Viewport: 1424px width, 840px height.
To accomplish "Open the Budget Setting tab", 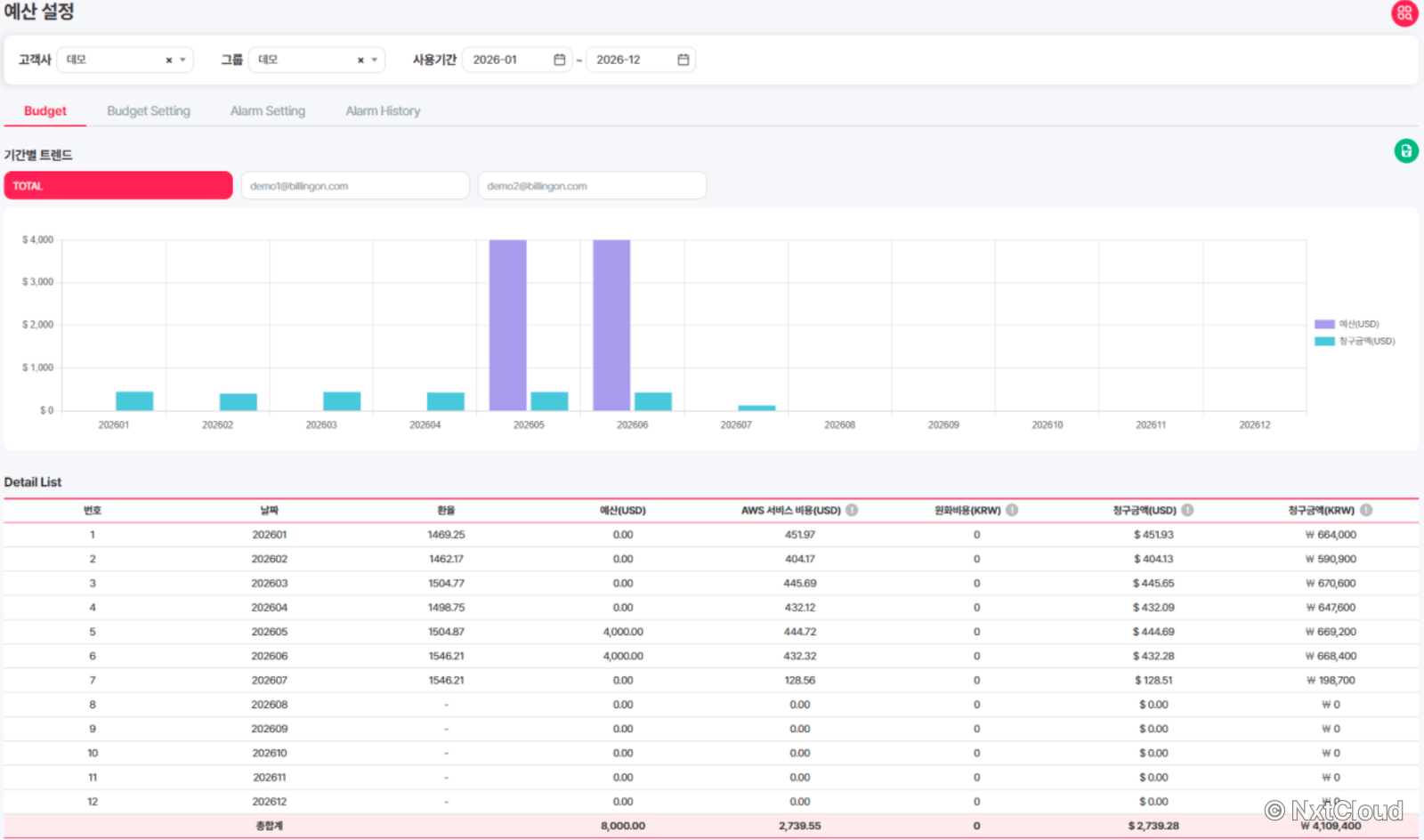I will pyautogui.click(x=149, y=111).
